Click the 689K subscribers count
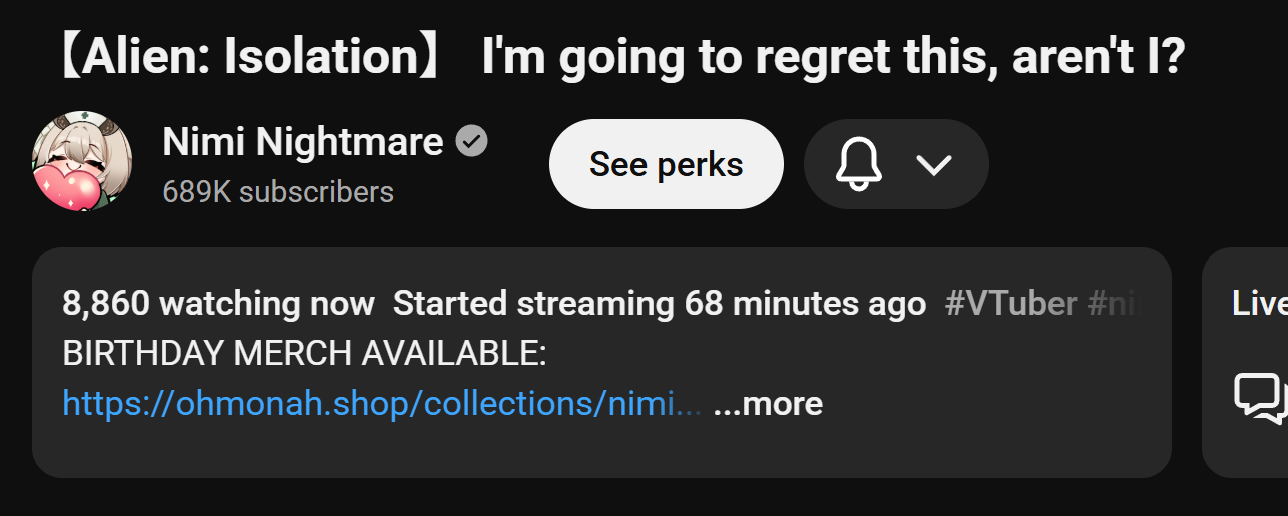Image resolution: width=1288 pixels, height=516 pixels. point(278,192)
